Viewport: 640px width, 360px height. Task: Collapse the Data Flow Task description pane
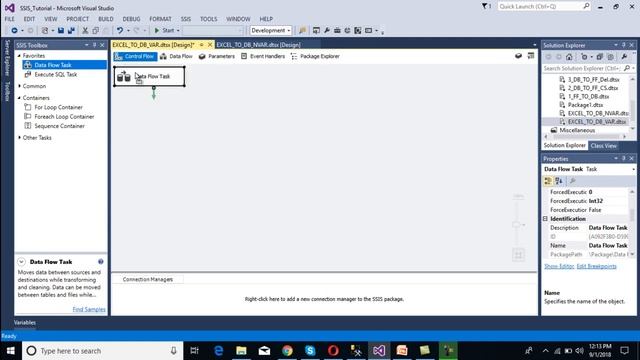(21, 262)
